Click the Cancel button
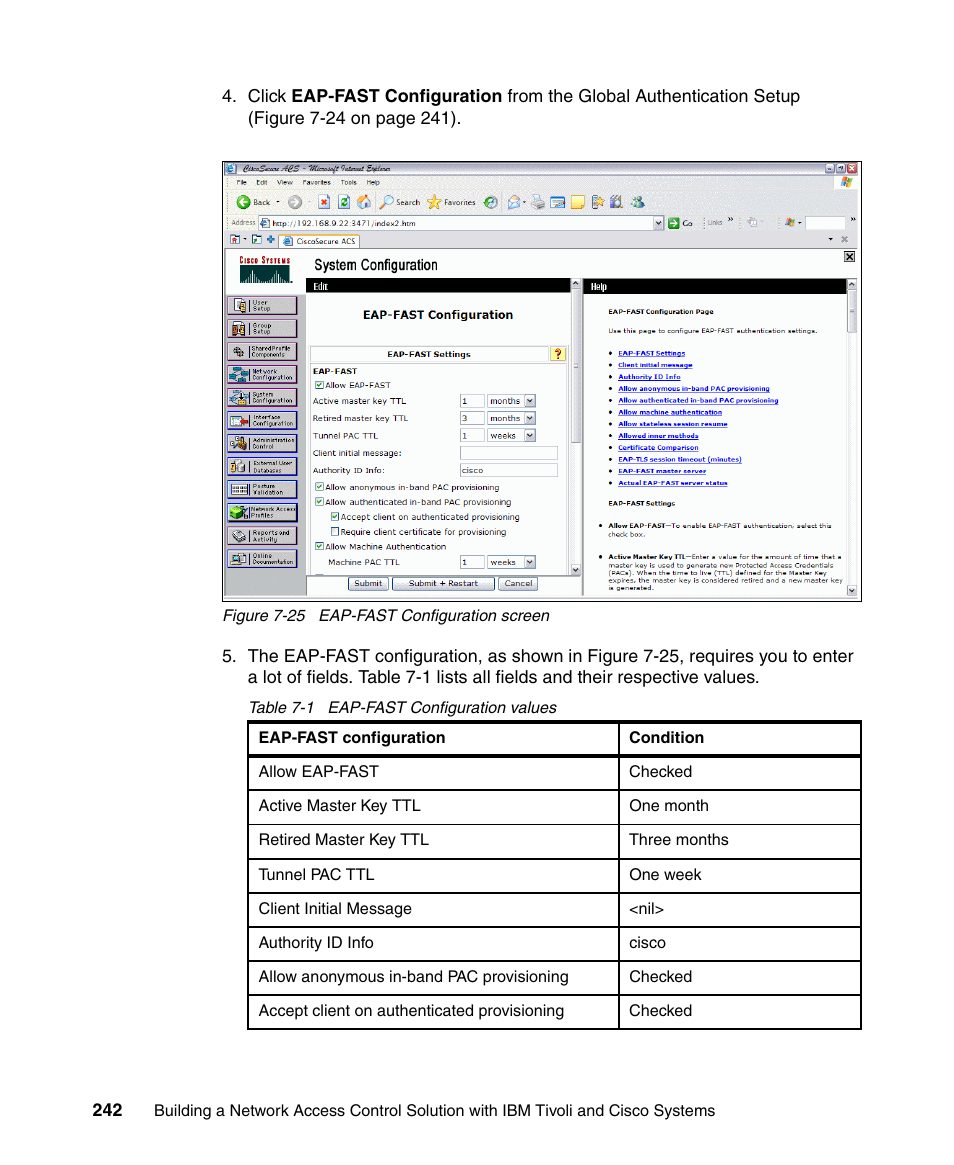Screen dimensions: 954x1165 pyautogui.click(x=518, y=584)
